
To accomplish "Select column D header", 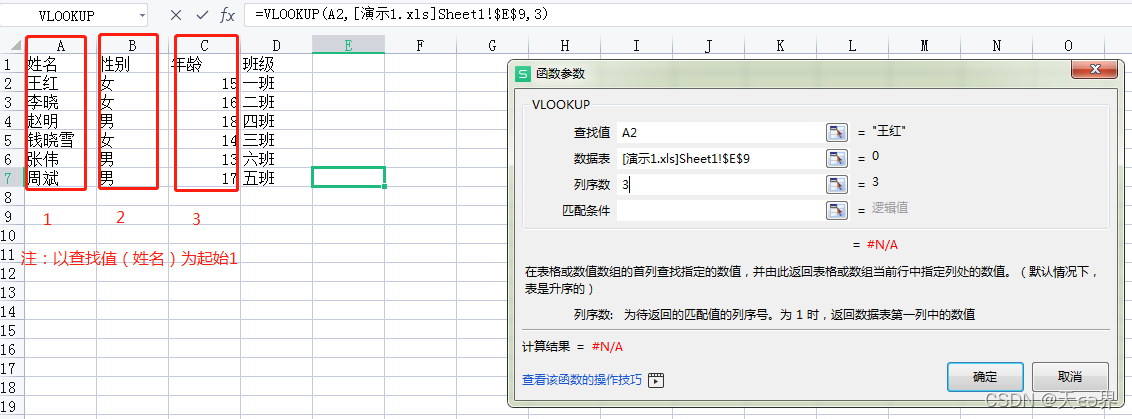I will click(x=277, y=46).
